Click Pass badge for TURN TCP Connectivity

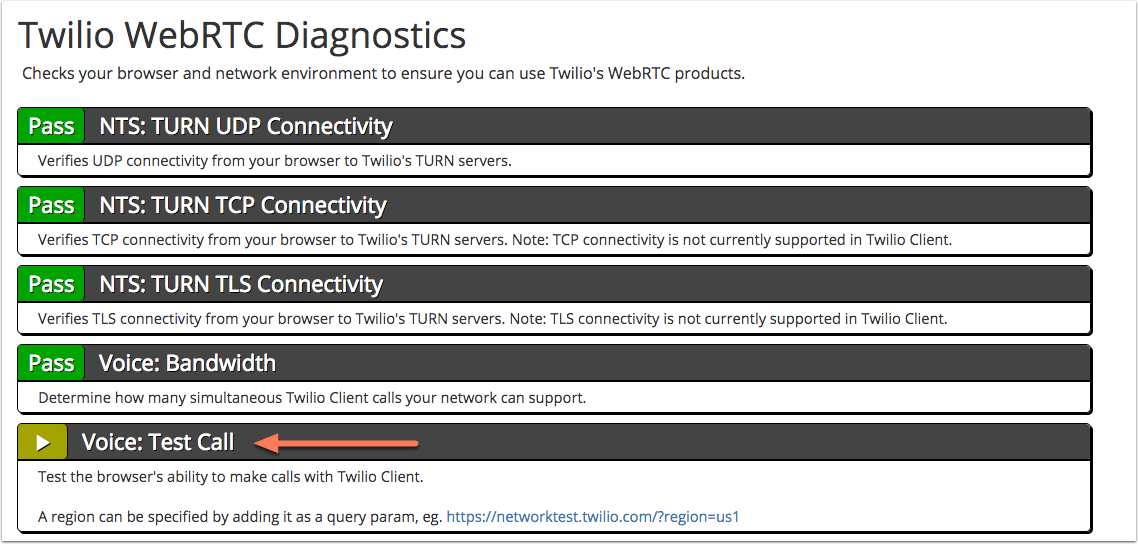point(51,205)
